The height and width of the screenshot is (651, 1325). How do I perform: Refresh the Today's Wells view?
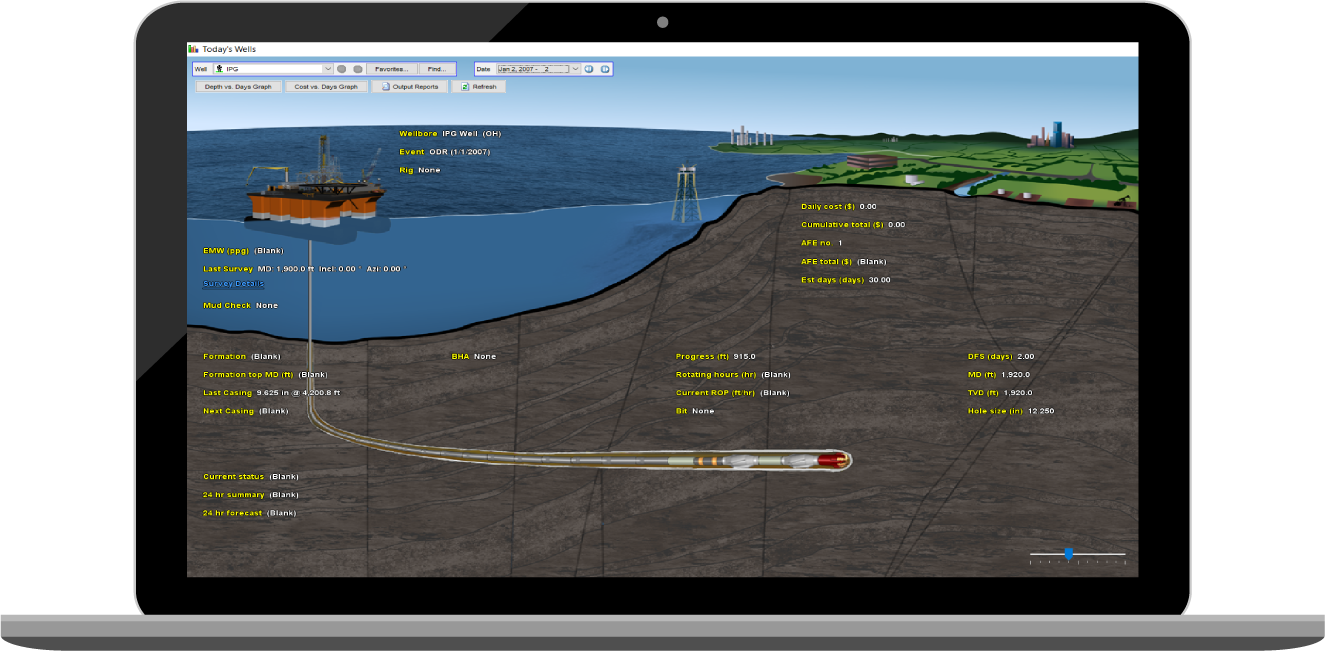479,87
